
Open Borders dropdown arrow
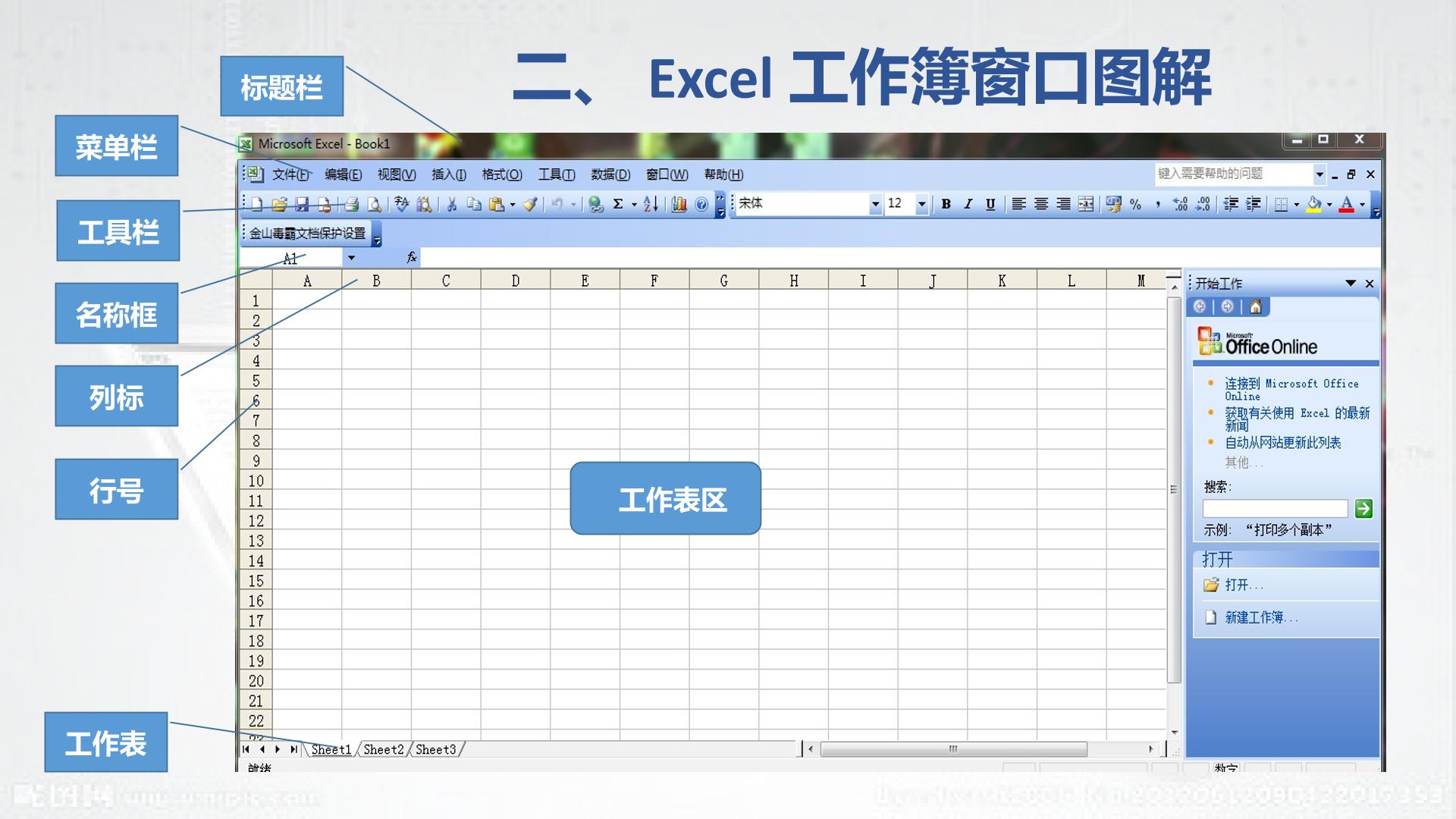pos(1296,205)
